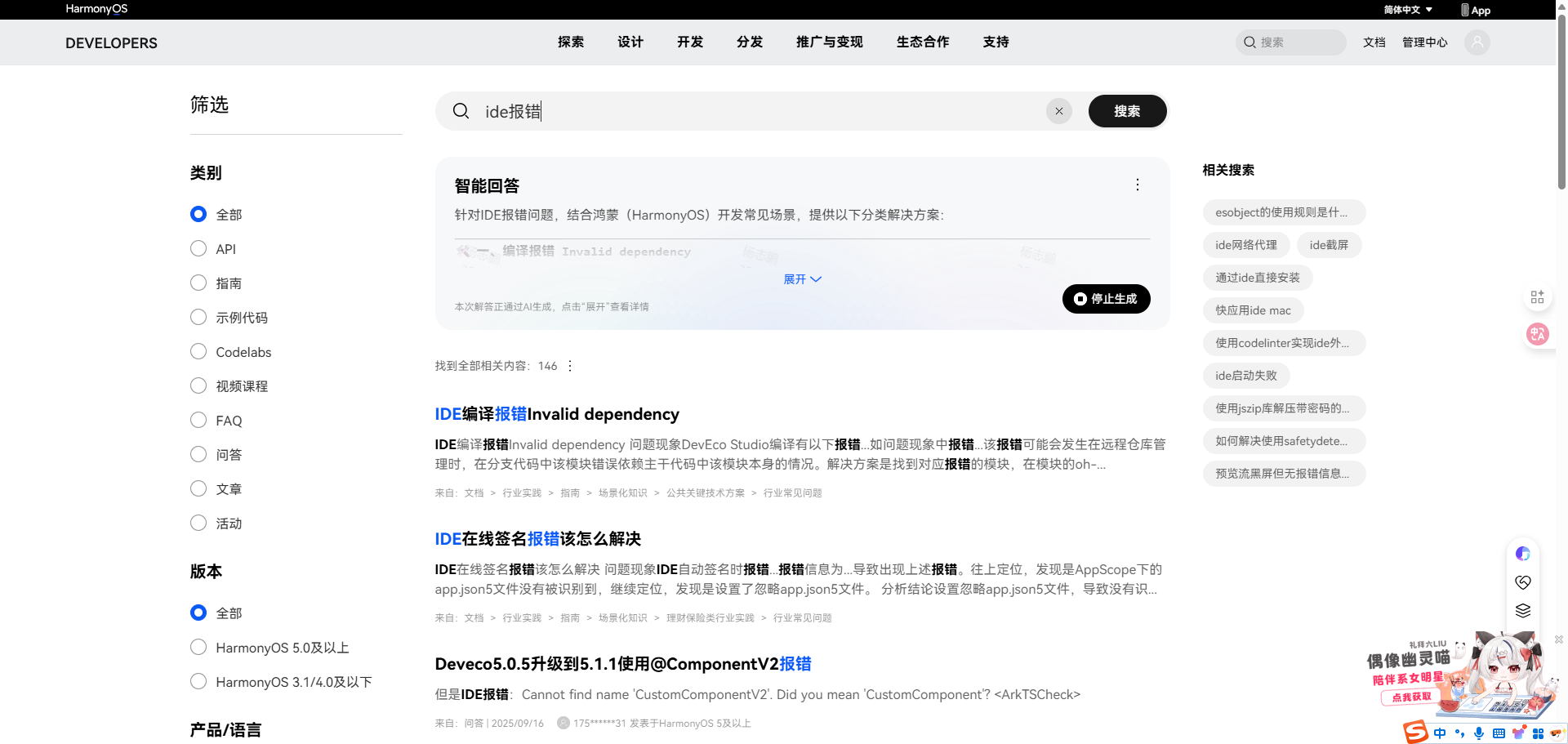
Task: Open the IDE在线签名报错该怎么解决 result
Action: [x=537, y=539]
